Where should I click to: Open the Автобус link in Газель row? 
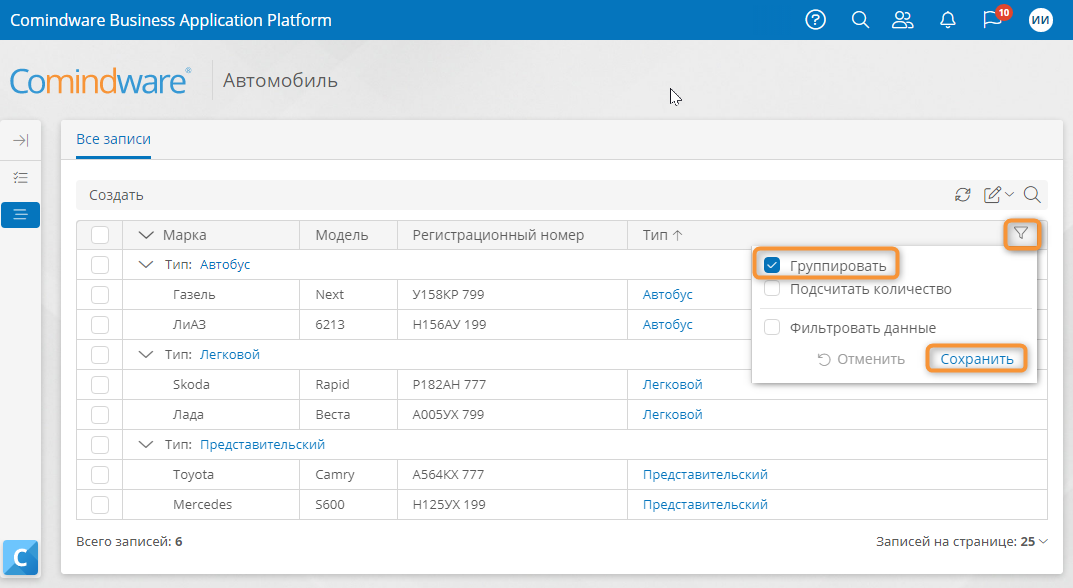click(667, 294)
